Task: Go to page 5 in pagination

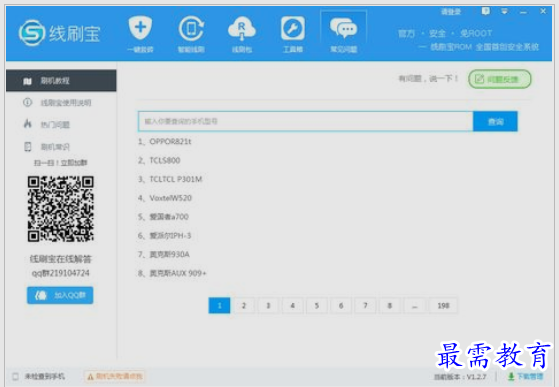Action: [x=317, y=305]
